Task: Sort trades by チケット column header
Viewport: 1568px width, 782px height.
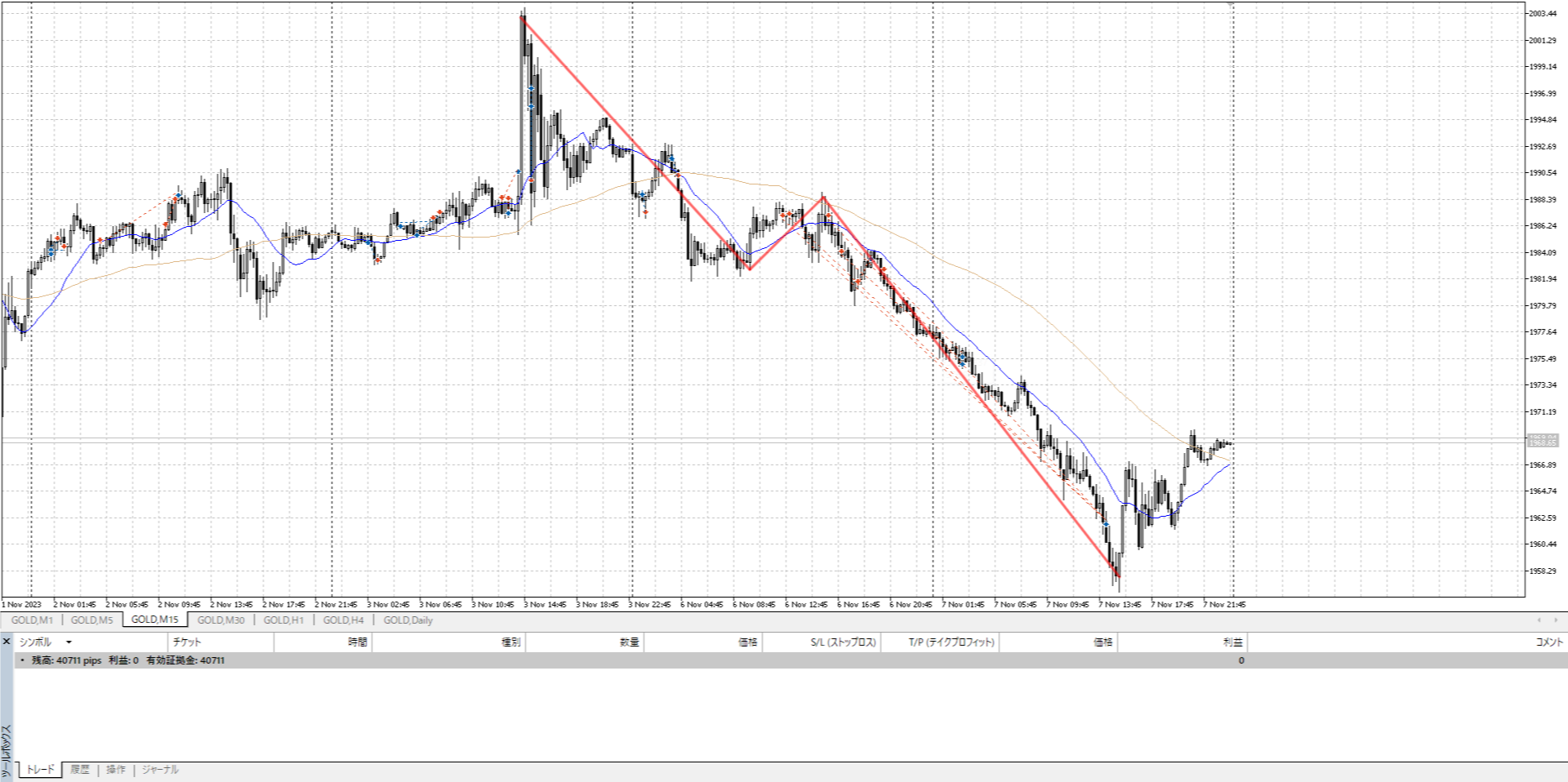Action: [187, 642]
